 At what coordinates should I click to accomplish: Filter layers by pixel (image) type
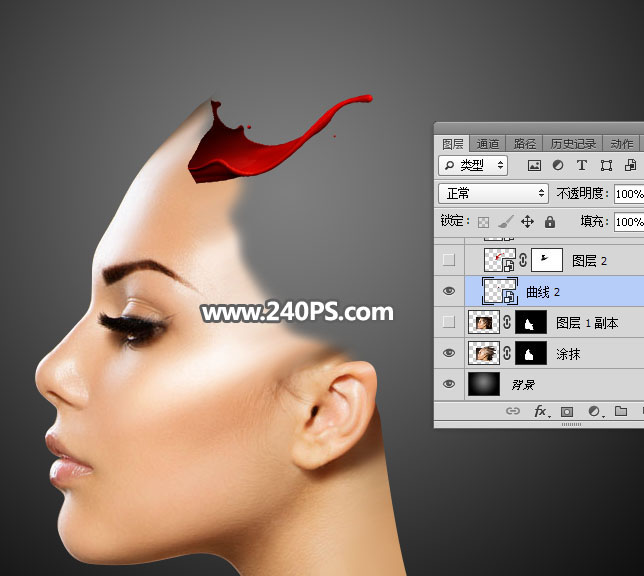pos(534,166)
